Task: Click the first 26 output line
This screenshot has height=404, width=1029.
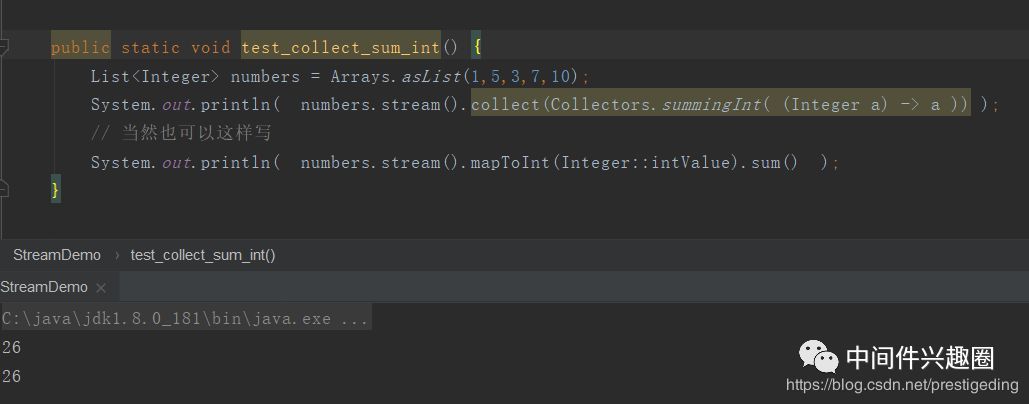Action: (x=11, y=348)
